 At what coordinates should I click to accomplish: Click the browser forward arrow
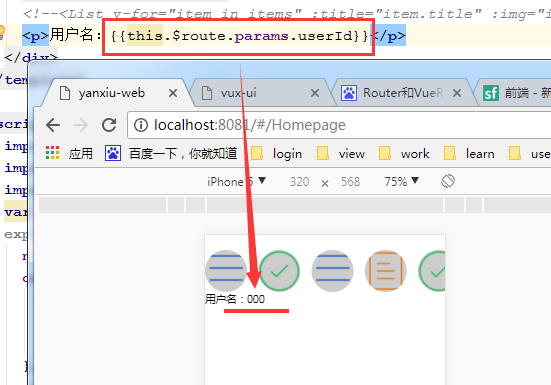coord(81,125)
